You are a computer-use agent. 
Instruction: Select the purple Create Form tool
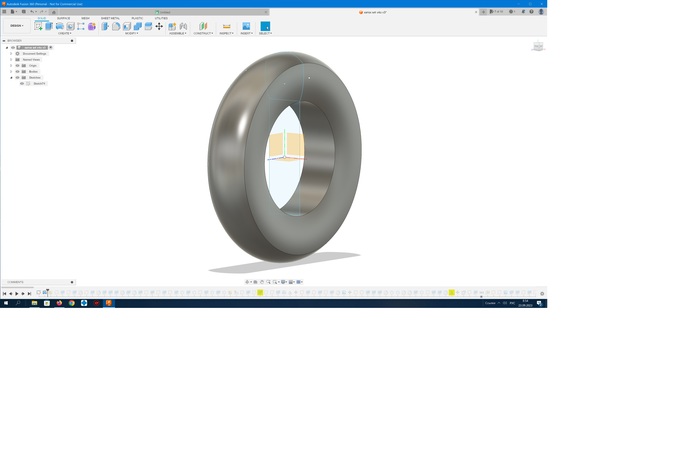pyautogui.click(x=92, y=26)
